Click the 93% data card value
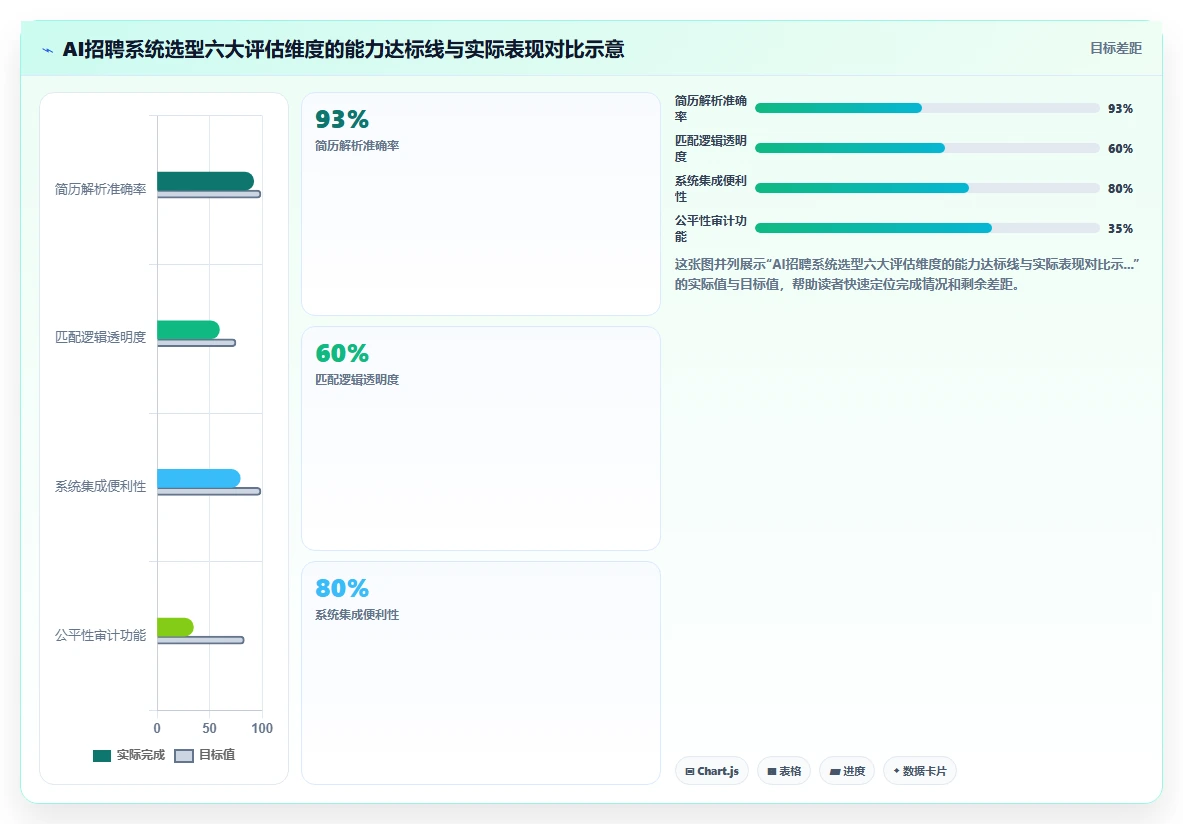 [x=342, y=119]
